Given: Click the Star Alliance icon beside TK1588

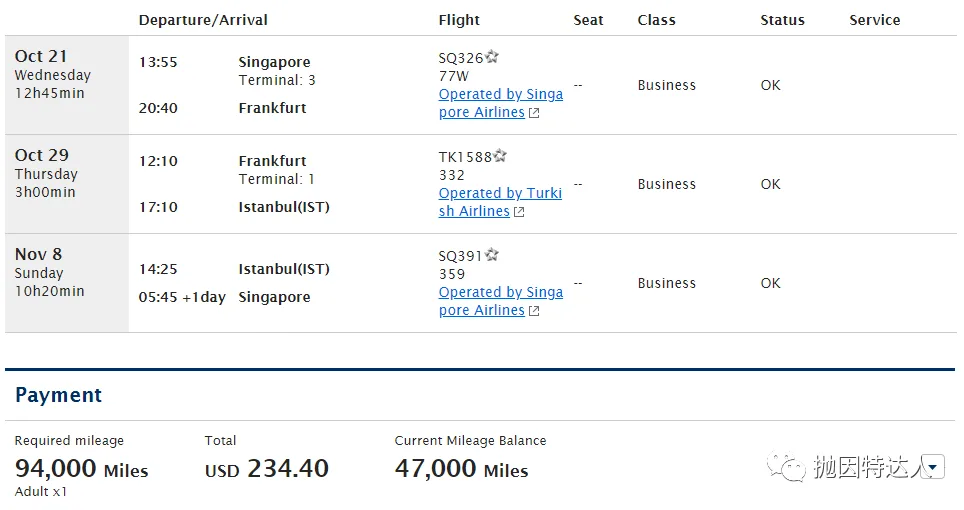Looking at the screenshot, I should 500,157.
